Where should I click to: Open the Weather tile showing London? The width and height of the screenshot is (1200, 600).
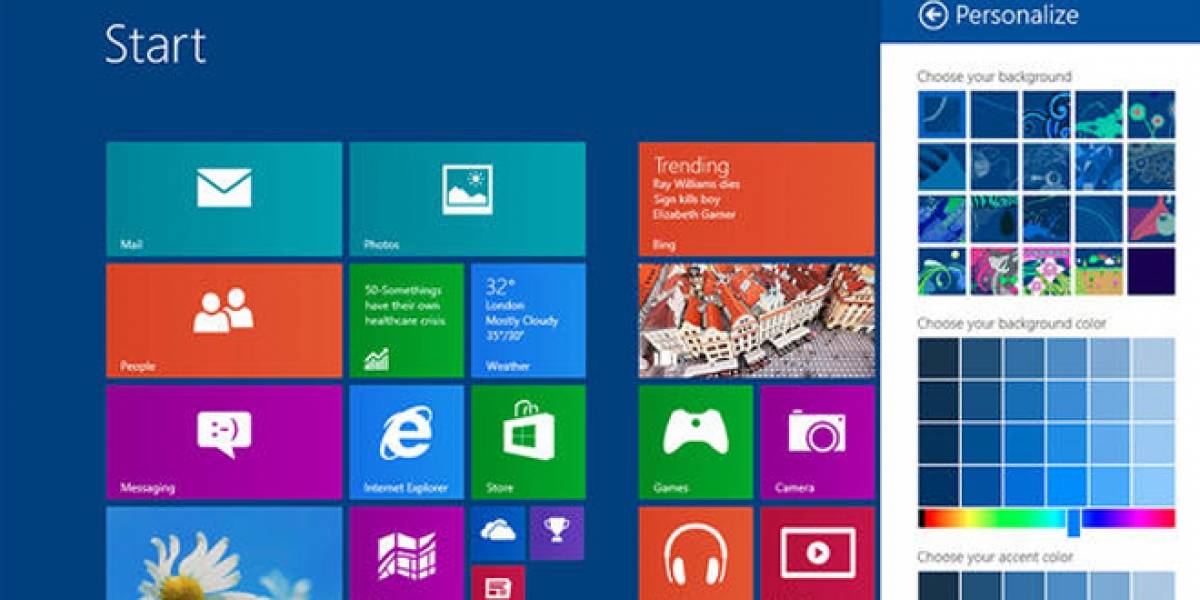528,321
